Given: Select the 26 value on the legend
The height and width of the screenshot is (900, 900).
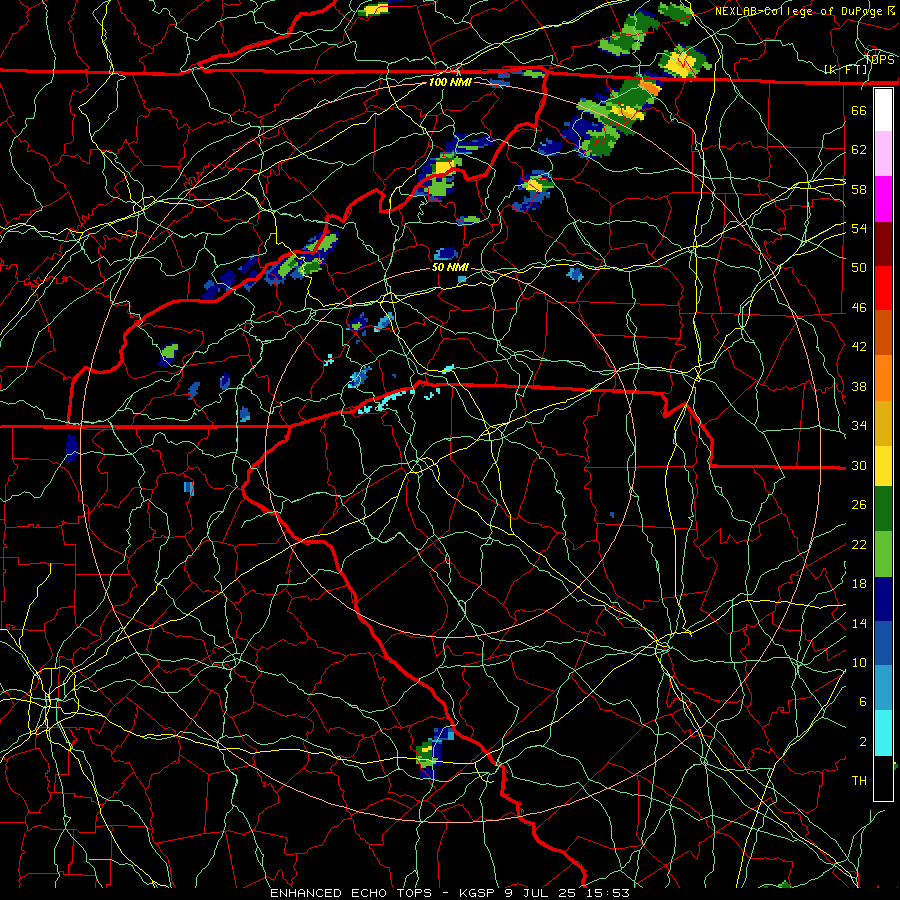Looking at the screenshot, I should [859, 505].
